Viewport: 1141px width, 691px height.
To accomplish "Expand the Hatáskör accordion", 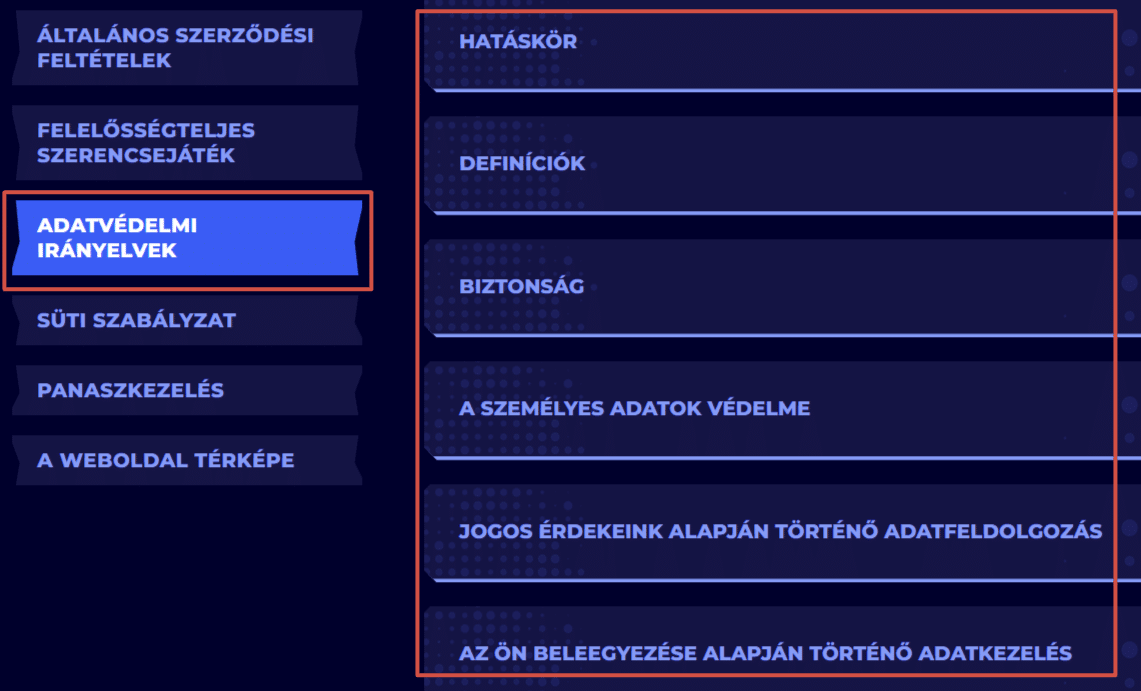I will tap(770, 43).
